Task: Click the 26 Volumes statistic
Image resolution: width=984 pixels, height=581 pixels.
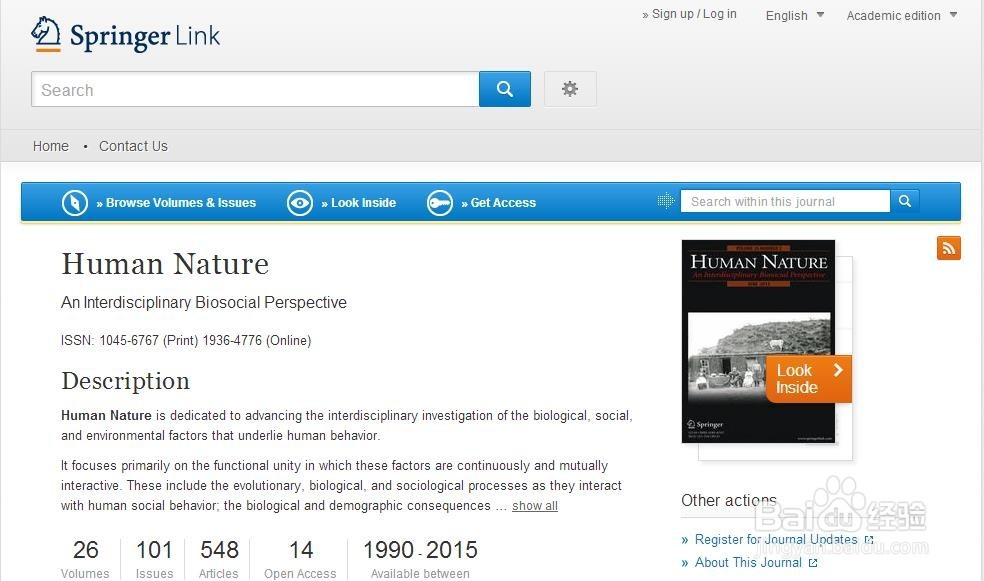Action: 85,558
